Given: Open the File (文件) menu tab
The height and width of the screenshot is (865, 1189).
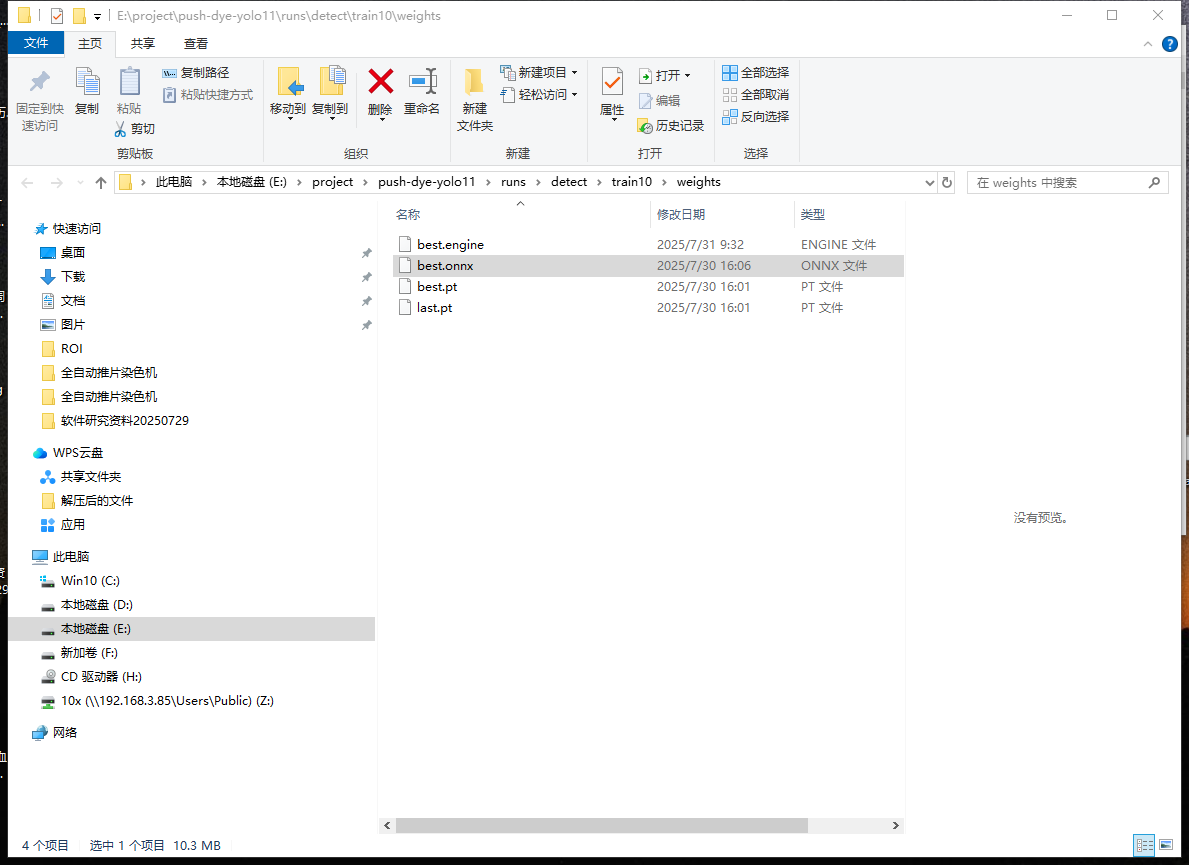Looking at the screenshot, I should coord(36,43).
